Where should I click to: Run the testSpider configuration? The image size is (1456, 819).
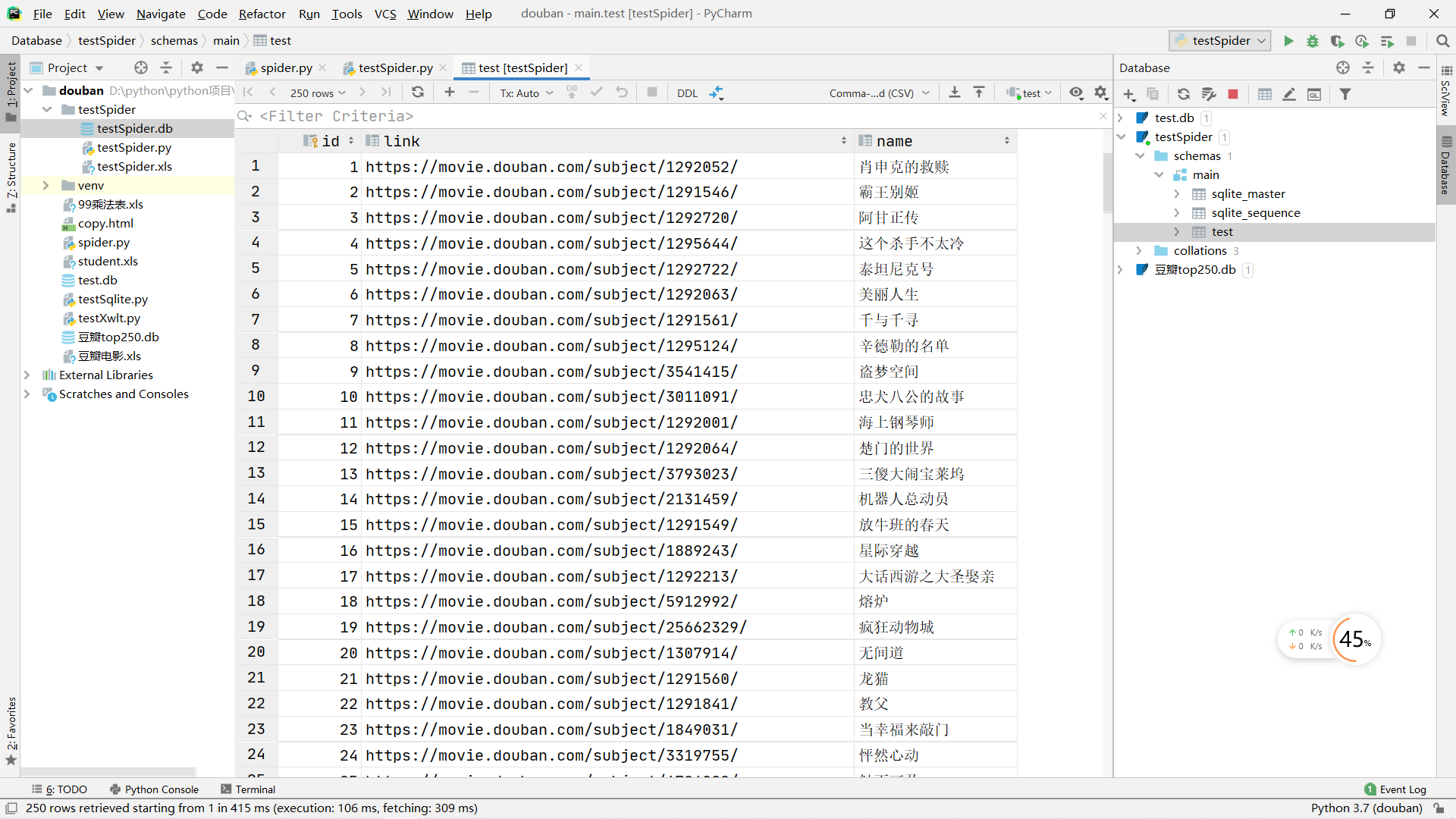pos(1288,41)
